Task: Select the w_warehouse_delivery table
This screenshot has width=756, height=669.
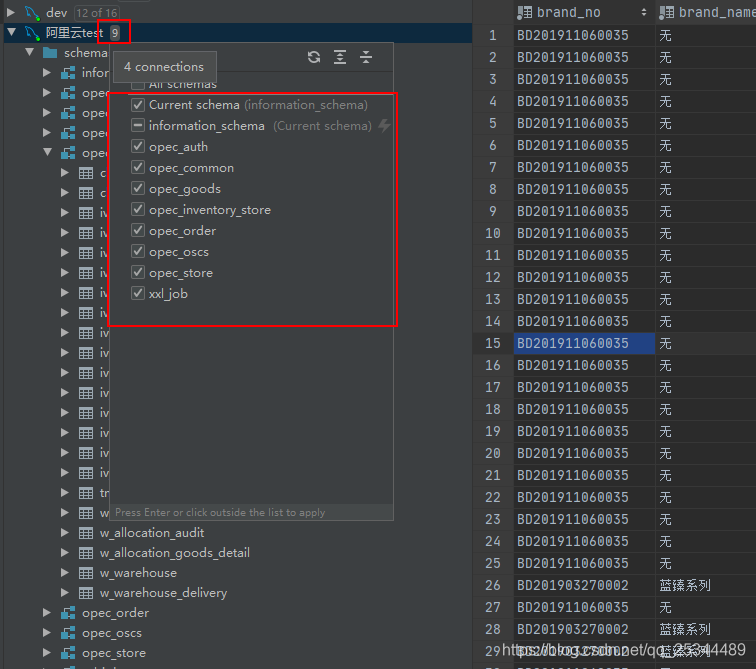Action: (163, 593)
